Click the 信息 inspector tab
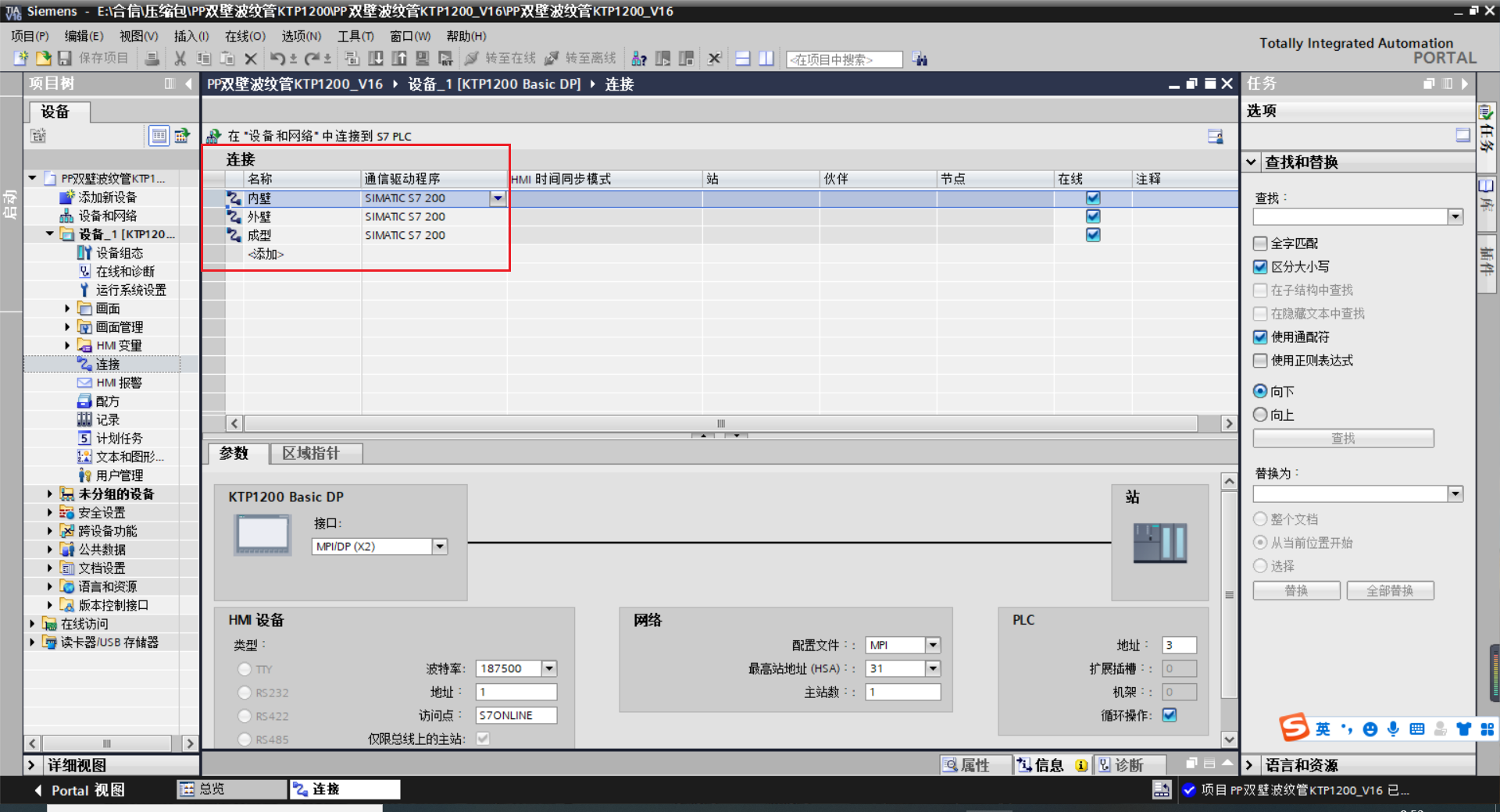This screenshot has width=1500, height=812. [1052, 765]
